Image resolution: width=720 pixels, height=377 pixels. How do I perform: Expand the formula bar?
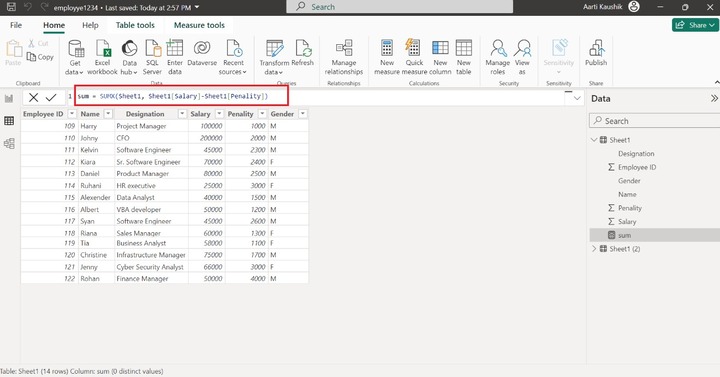click(x=577, y=98)
